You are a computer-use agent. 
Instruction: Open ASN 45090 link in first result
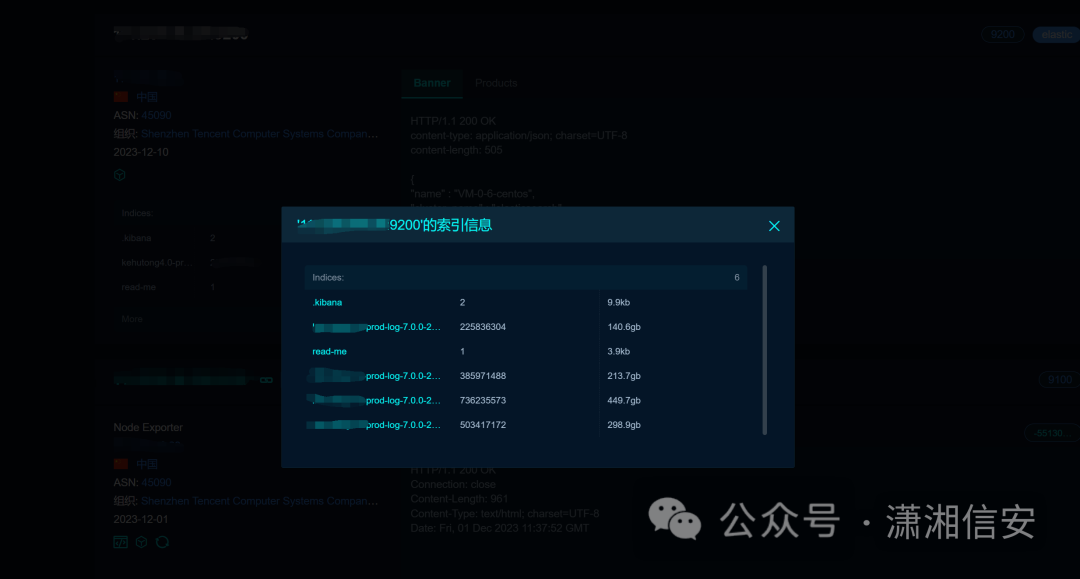click(x=156, y=115)
